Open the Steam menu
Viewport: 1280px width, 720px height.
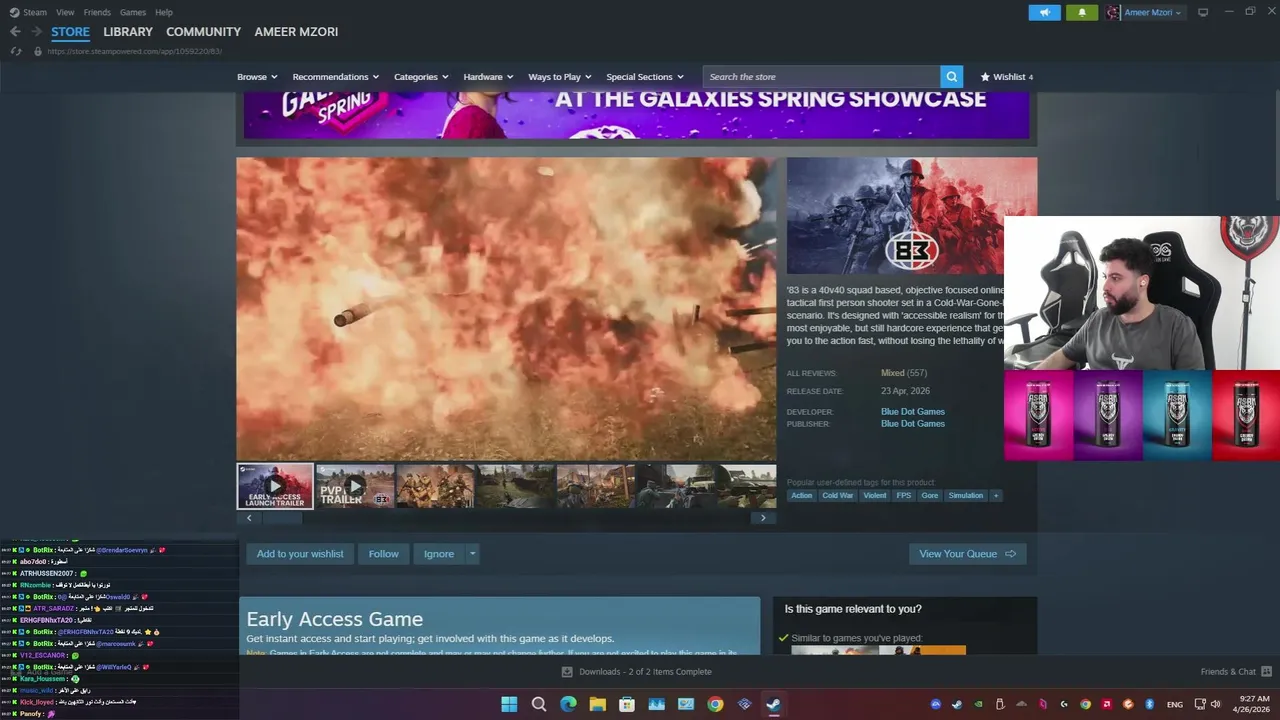[35, 12]
